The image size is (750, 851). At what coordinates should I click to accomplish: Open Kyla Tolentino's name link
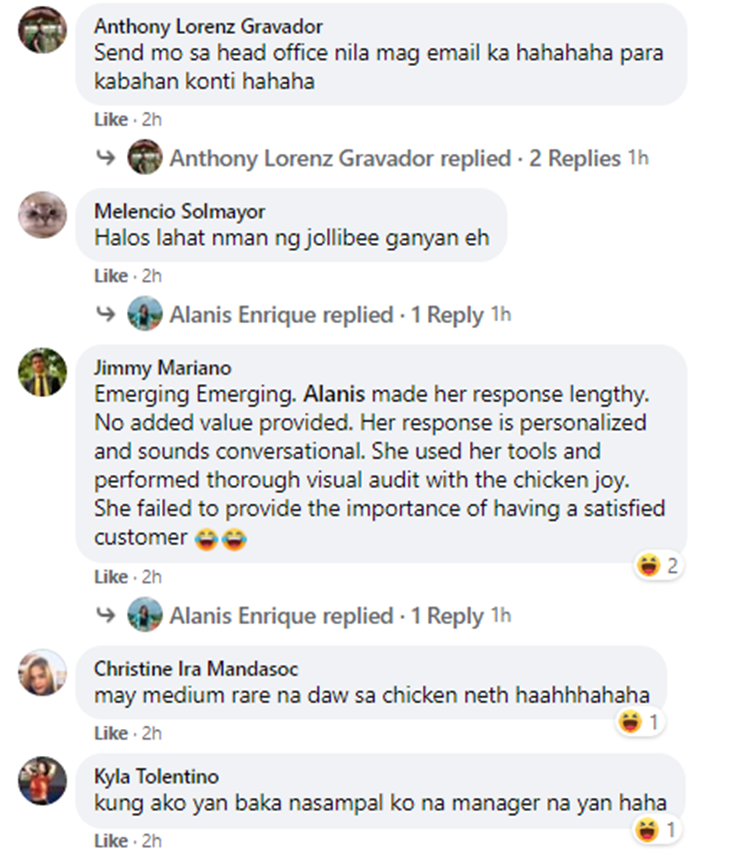point(156,777)
